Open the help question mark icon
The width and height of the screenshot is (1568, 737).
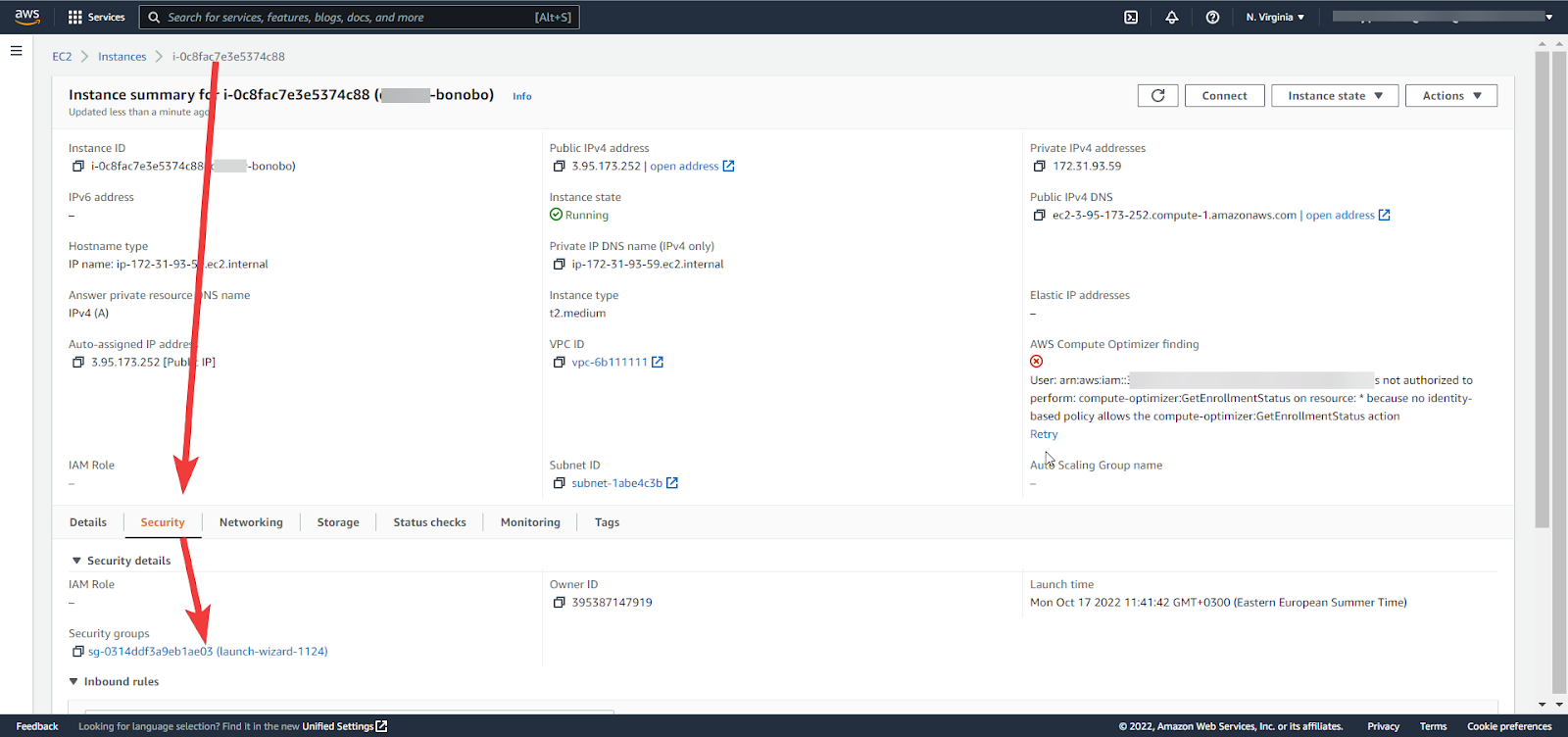point(1212,18)
